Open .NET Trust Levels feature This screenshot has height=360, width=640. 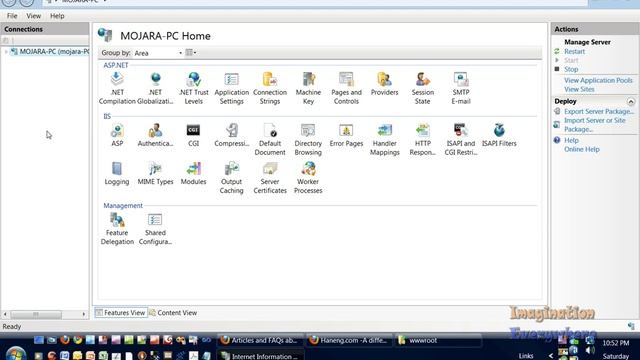[193, 88]
